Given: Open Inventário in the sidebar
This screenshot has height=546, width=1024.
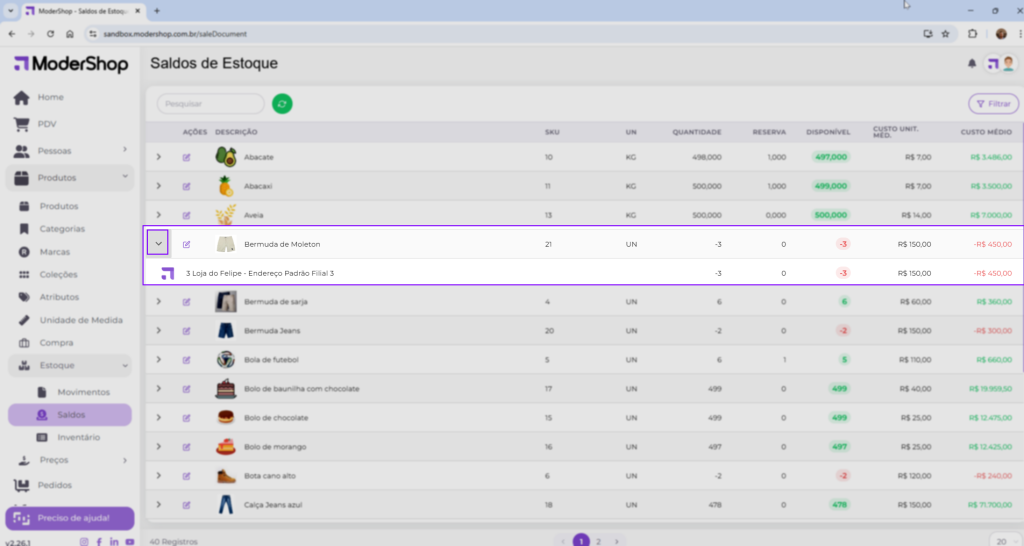Looking at the screenshot, I should coord(78,437).
